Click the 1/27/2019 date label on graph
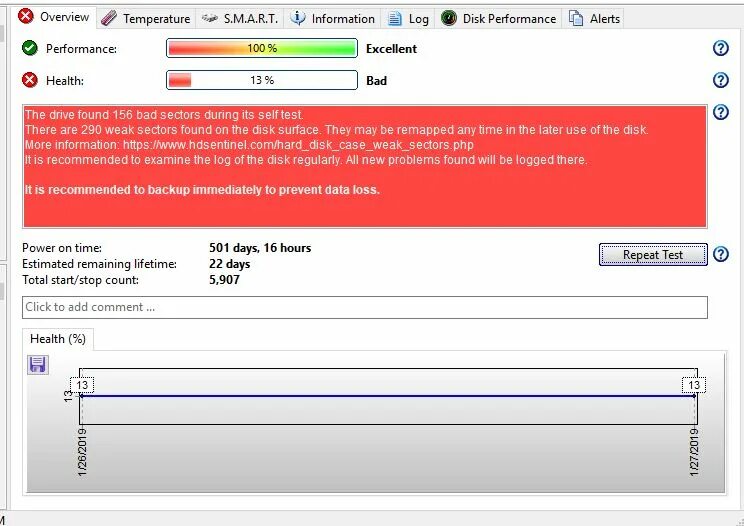 694,452
